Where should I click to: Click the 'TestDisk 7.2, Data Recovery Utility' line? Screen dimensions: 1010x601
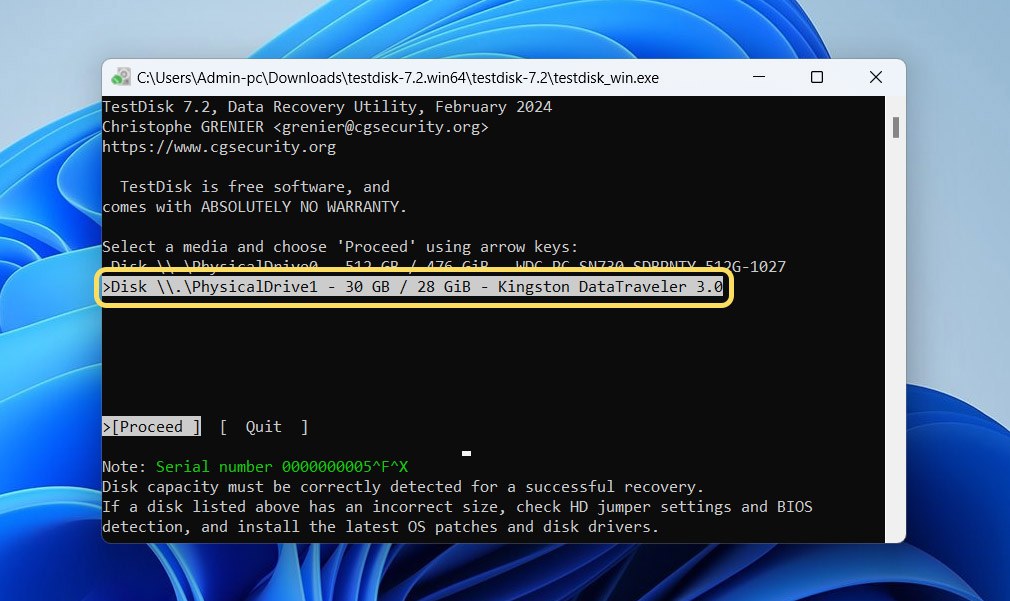327,107
